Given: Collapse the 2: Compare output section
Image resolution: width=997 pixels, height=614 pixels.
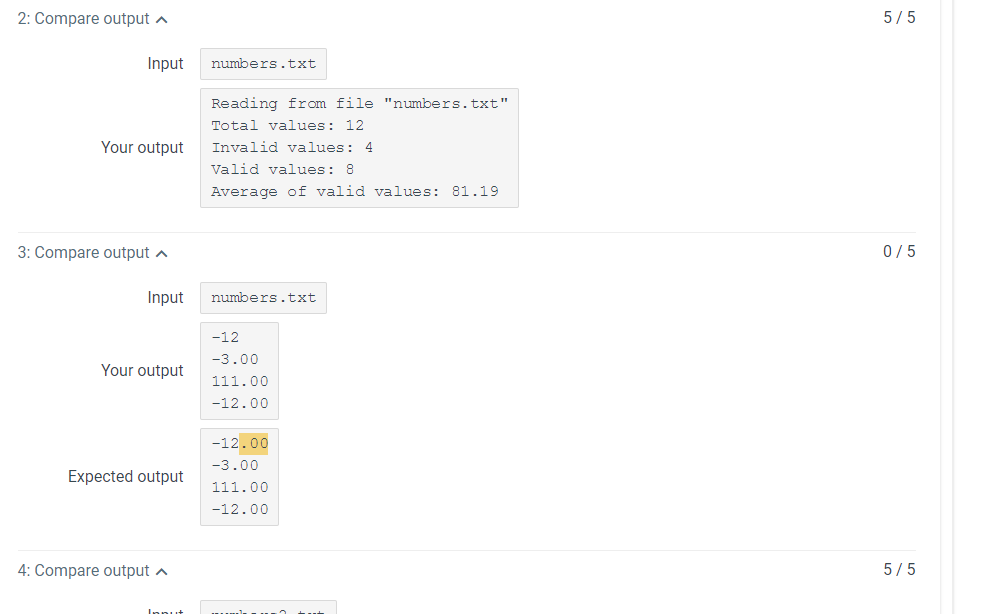Looking at the screenshot, I should coord(93,19).
